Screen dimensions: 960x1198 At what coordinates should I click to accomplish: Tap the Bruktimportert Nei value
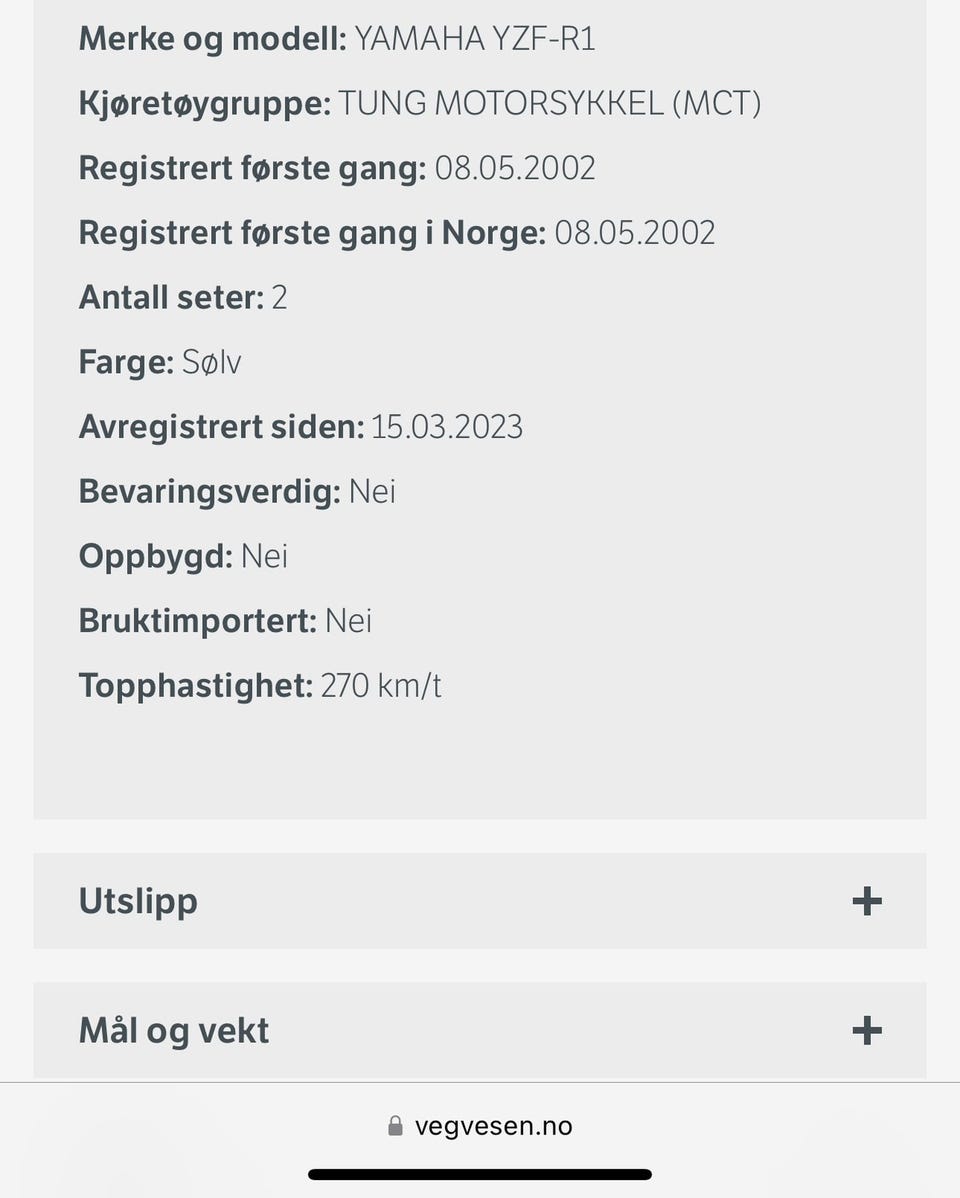(348, 621)
